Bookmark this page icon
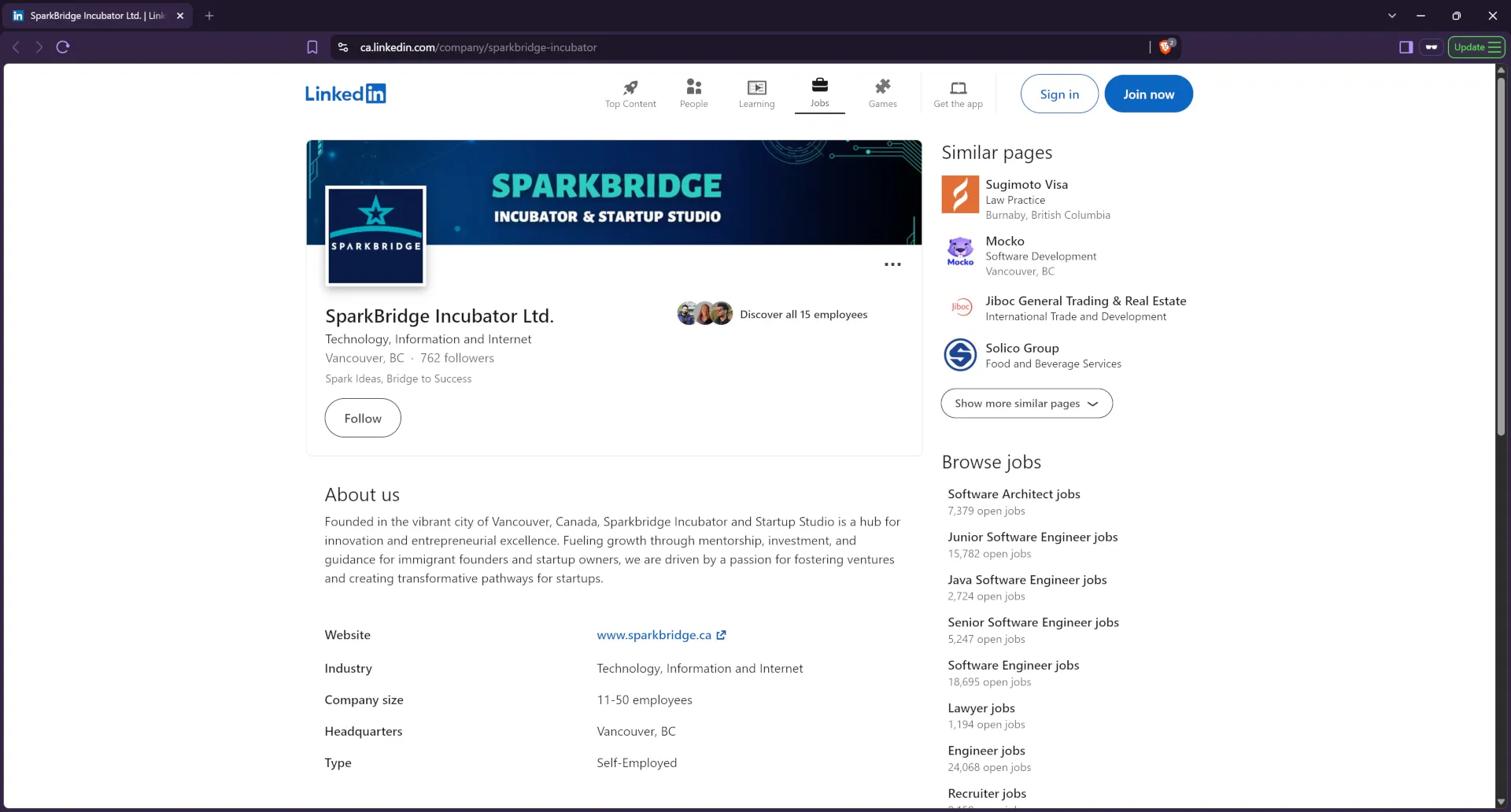This screenshot has height=812, width=1511. (x=312, y=47)
